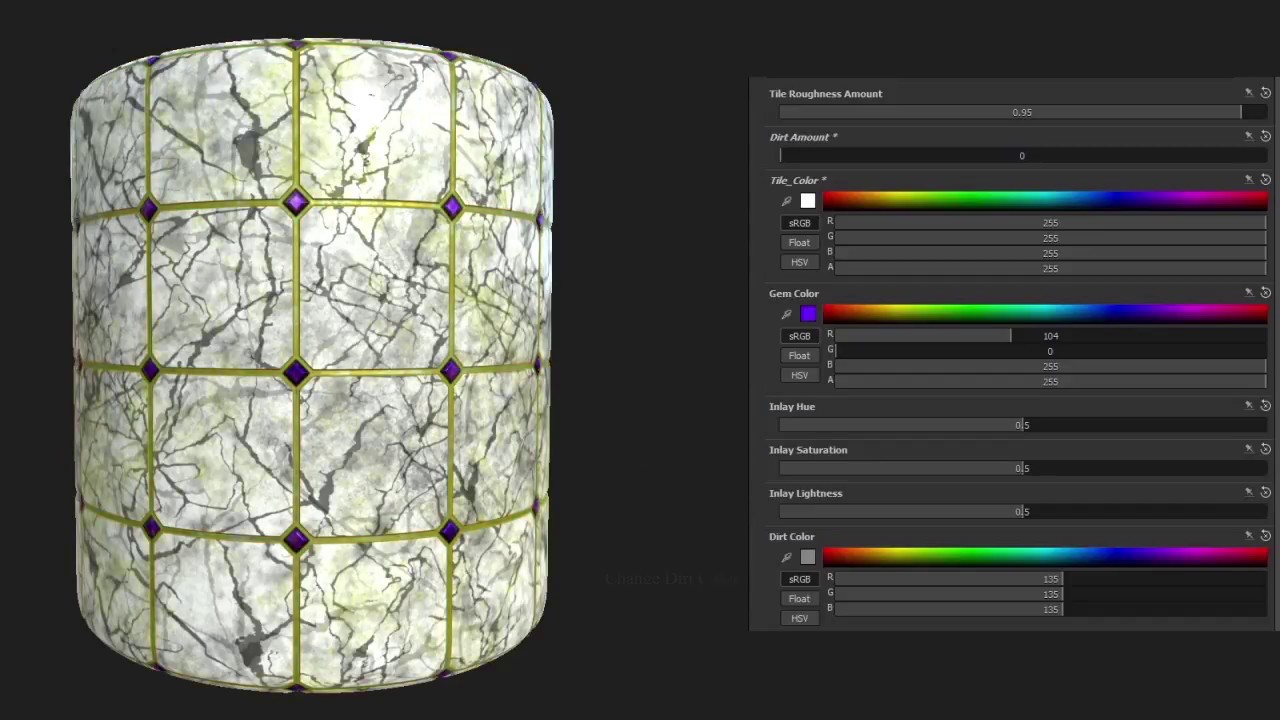Open the gray Dirt Color swatch
Screen dimensions: 1280x720
[x=808, y=557]
